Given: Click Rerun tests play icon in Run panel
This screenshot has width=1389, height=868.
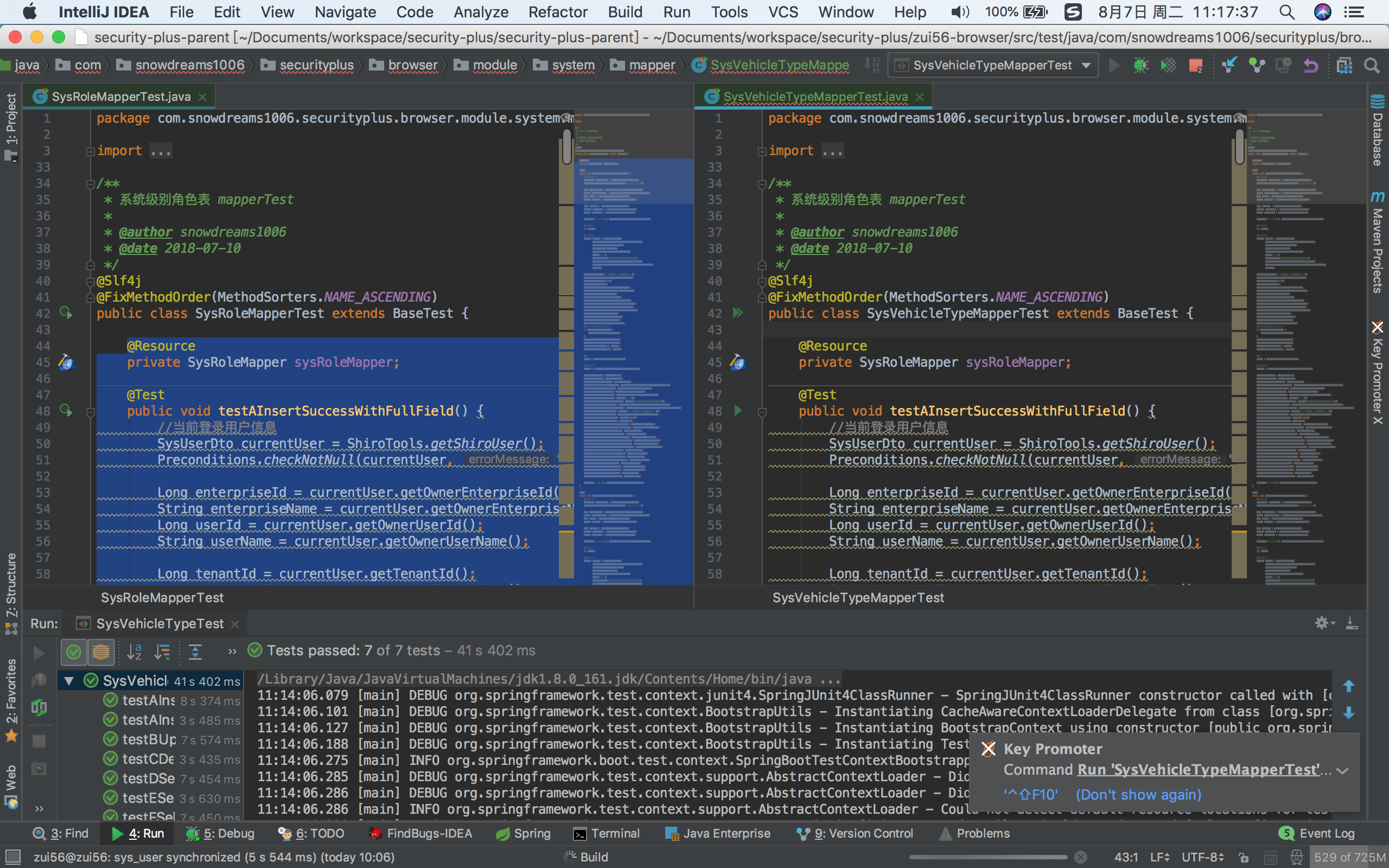Looking at the screenshot, I should [39, 653].
